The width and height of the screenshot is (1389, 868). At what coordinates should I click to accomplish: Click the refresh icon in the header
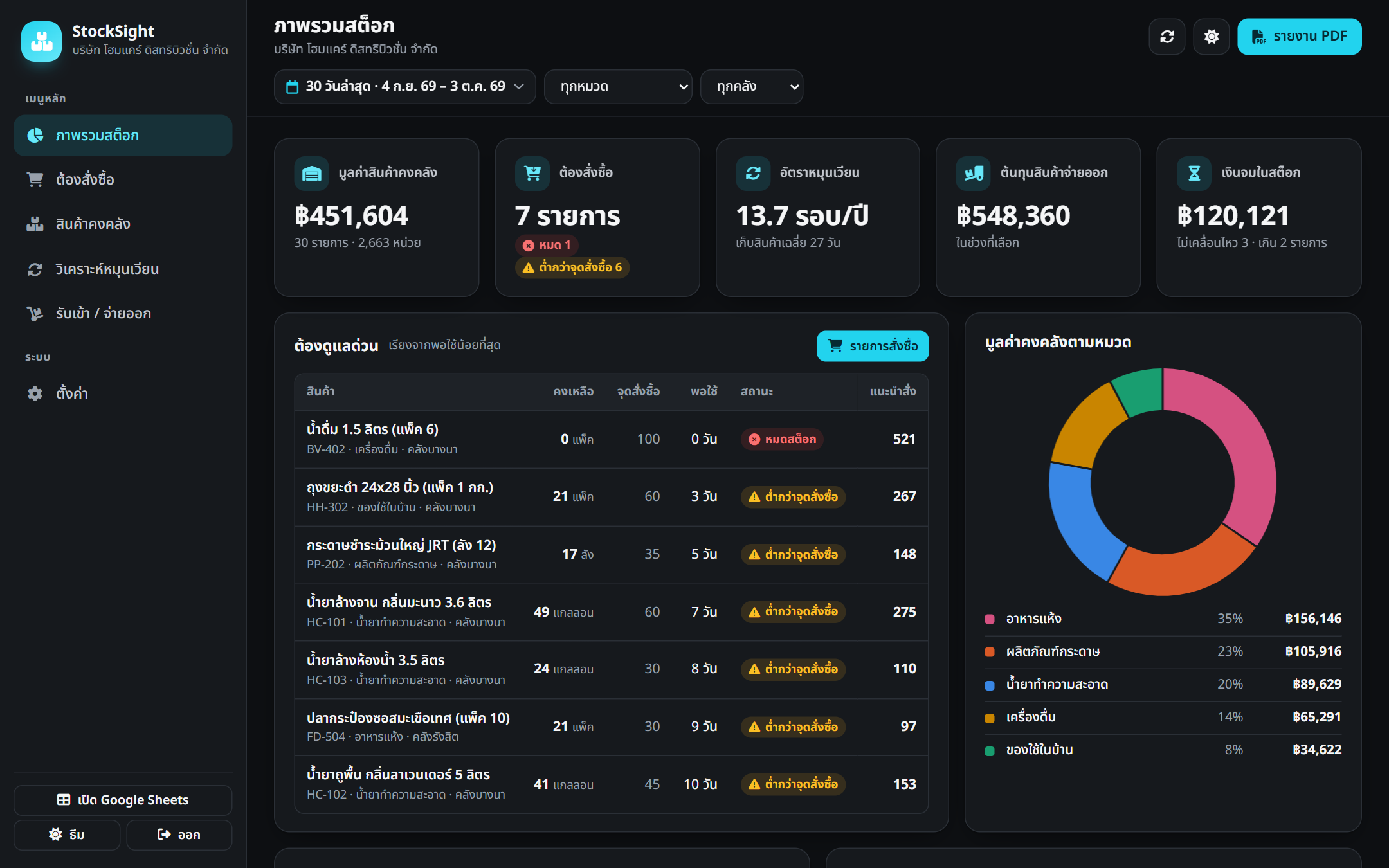tap(1167, 37)
